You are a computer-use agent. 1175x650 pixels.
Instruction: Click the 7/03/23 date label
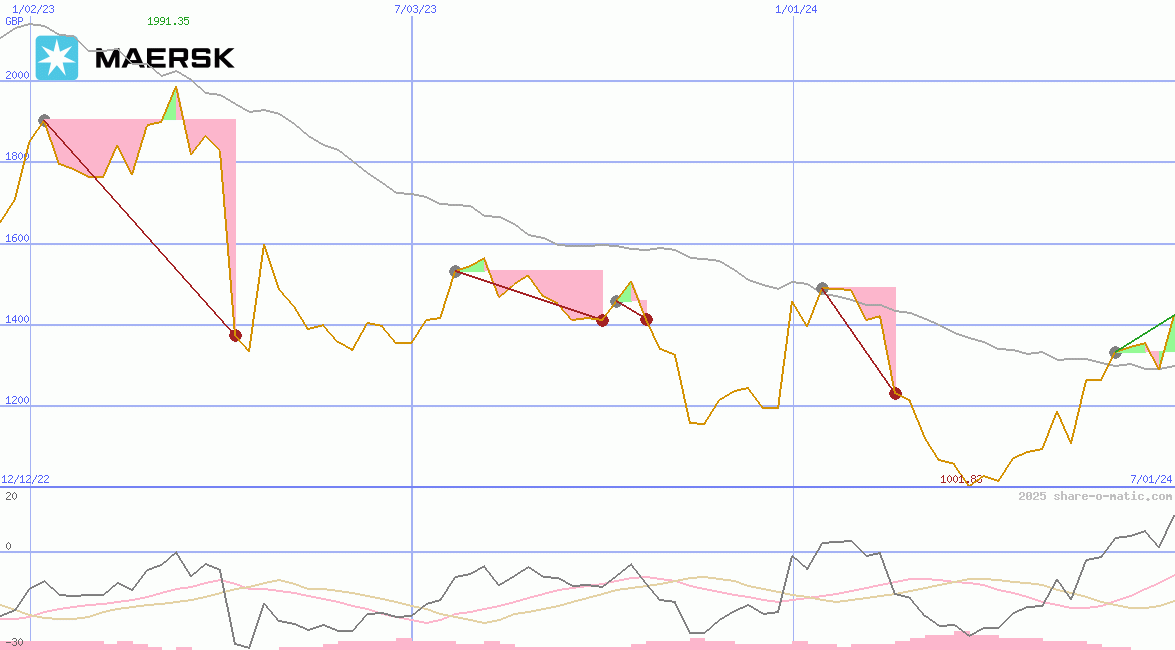[416, 9]
